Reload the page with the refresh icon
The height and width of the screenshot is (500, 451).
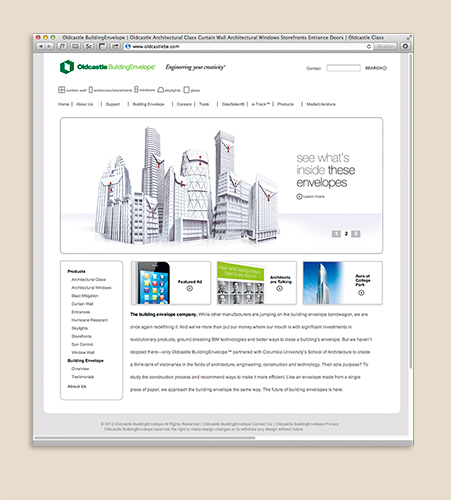(x=369, y=46)
